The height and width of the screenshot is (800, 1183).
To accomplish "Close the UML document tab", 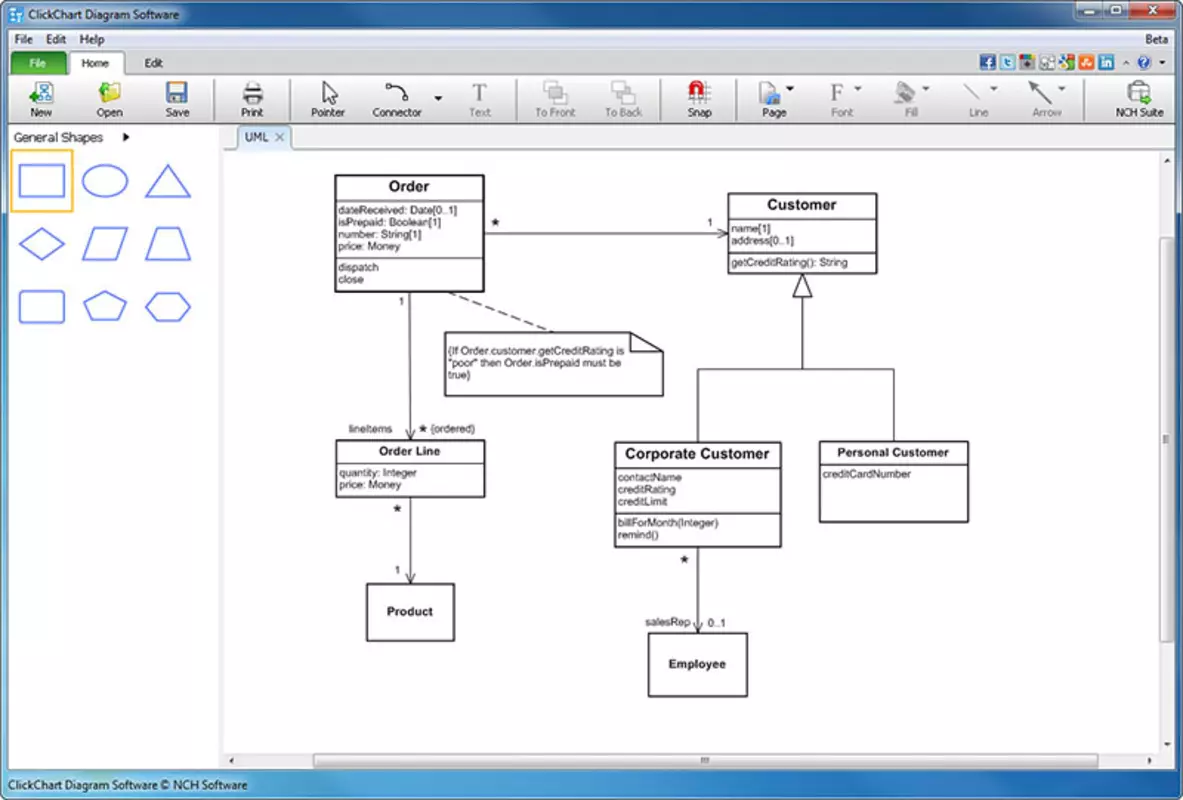I will (x=279, y=137).
